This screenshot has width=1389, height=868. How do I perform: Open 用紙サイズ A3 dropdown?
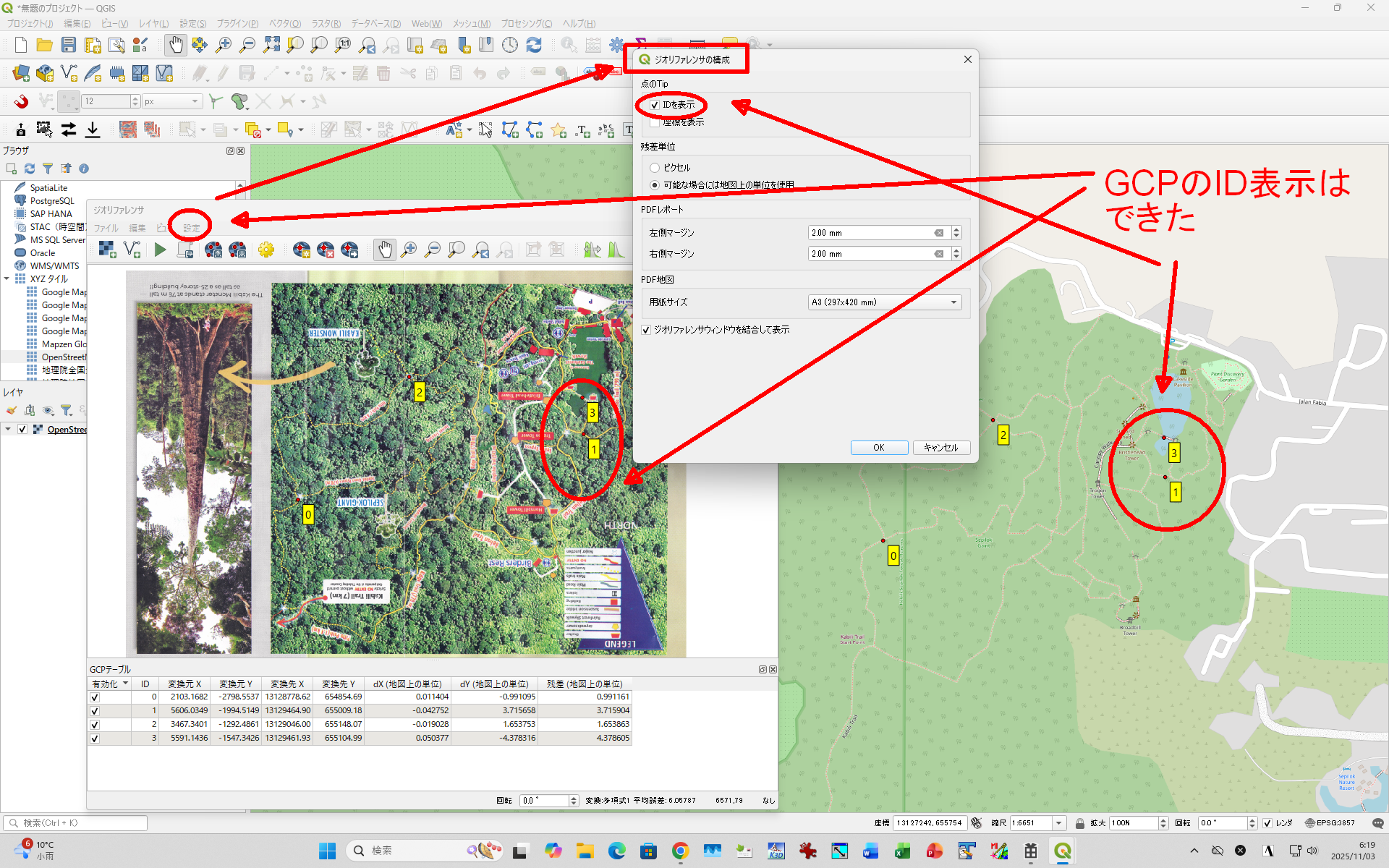pos(884,302)
